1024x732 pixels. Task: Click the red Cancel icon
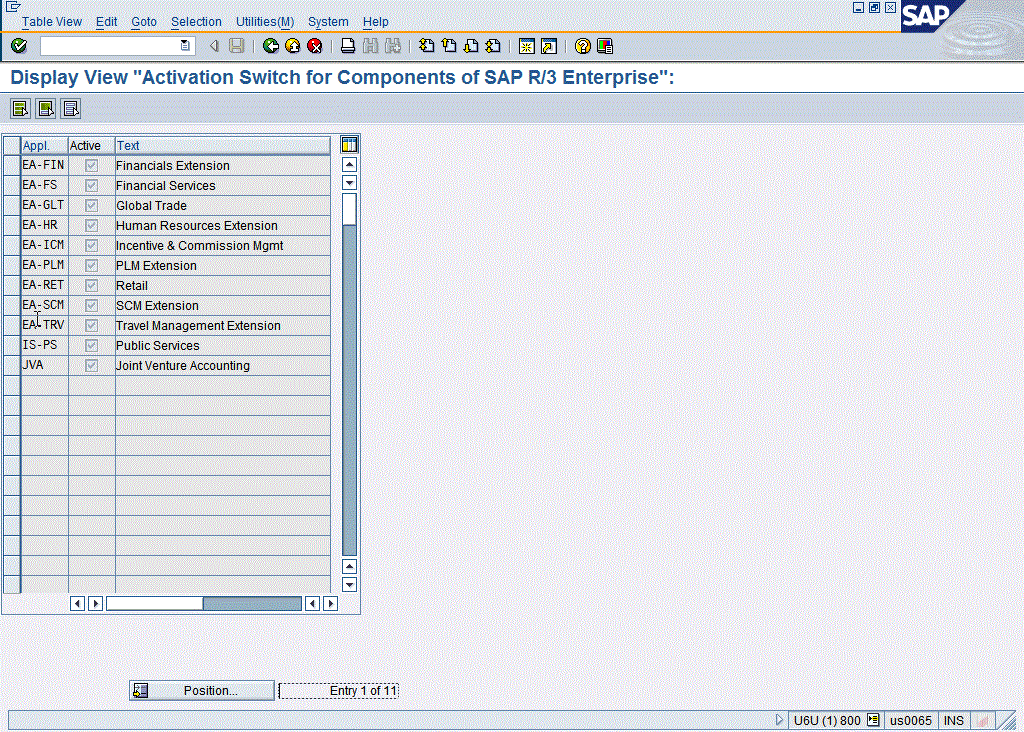point(314,46)
